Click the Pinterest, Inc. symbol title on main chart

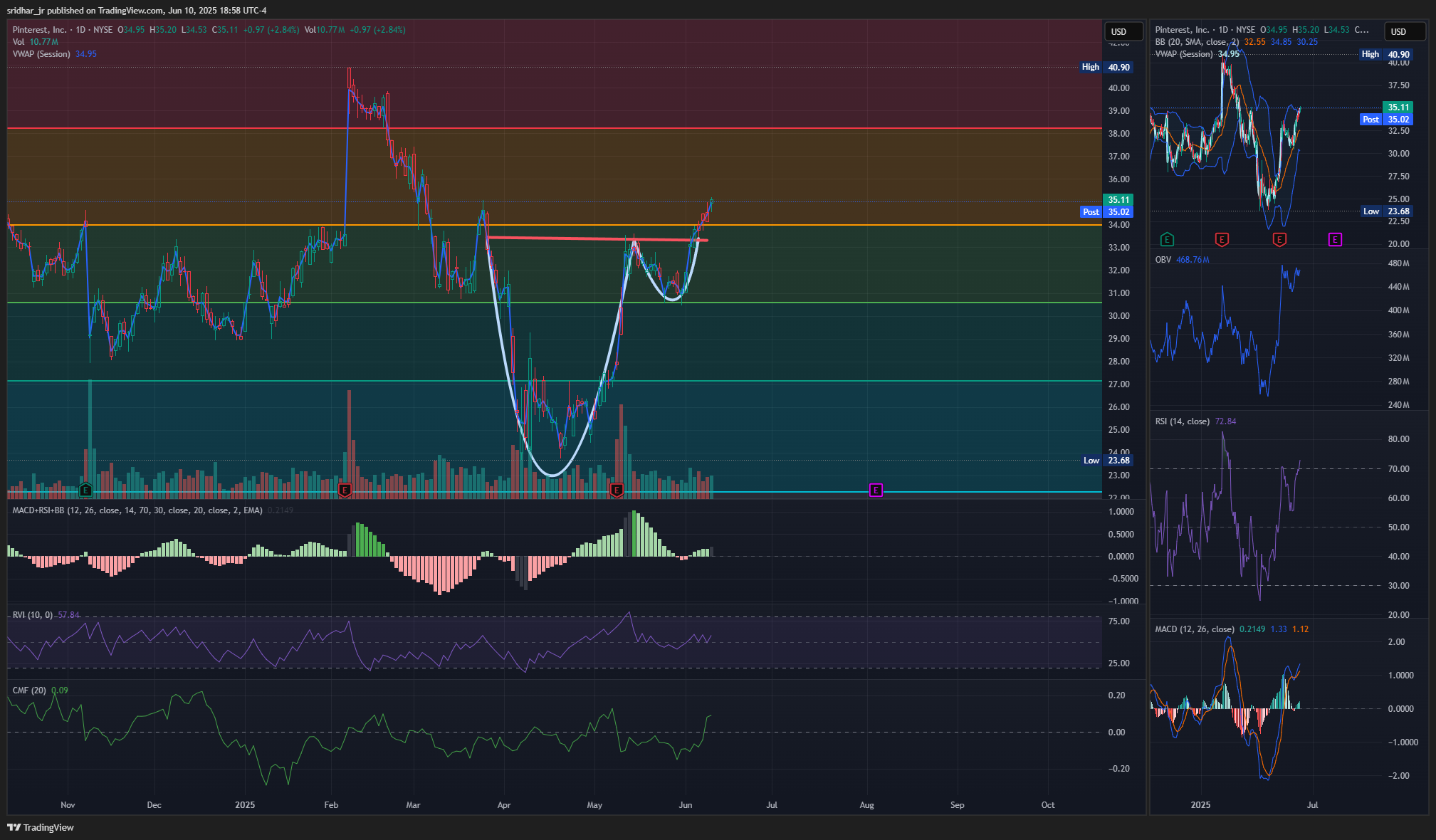[x=40, y=30]
